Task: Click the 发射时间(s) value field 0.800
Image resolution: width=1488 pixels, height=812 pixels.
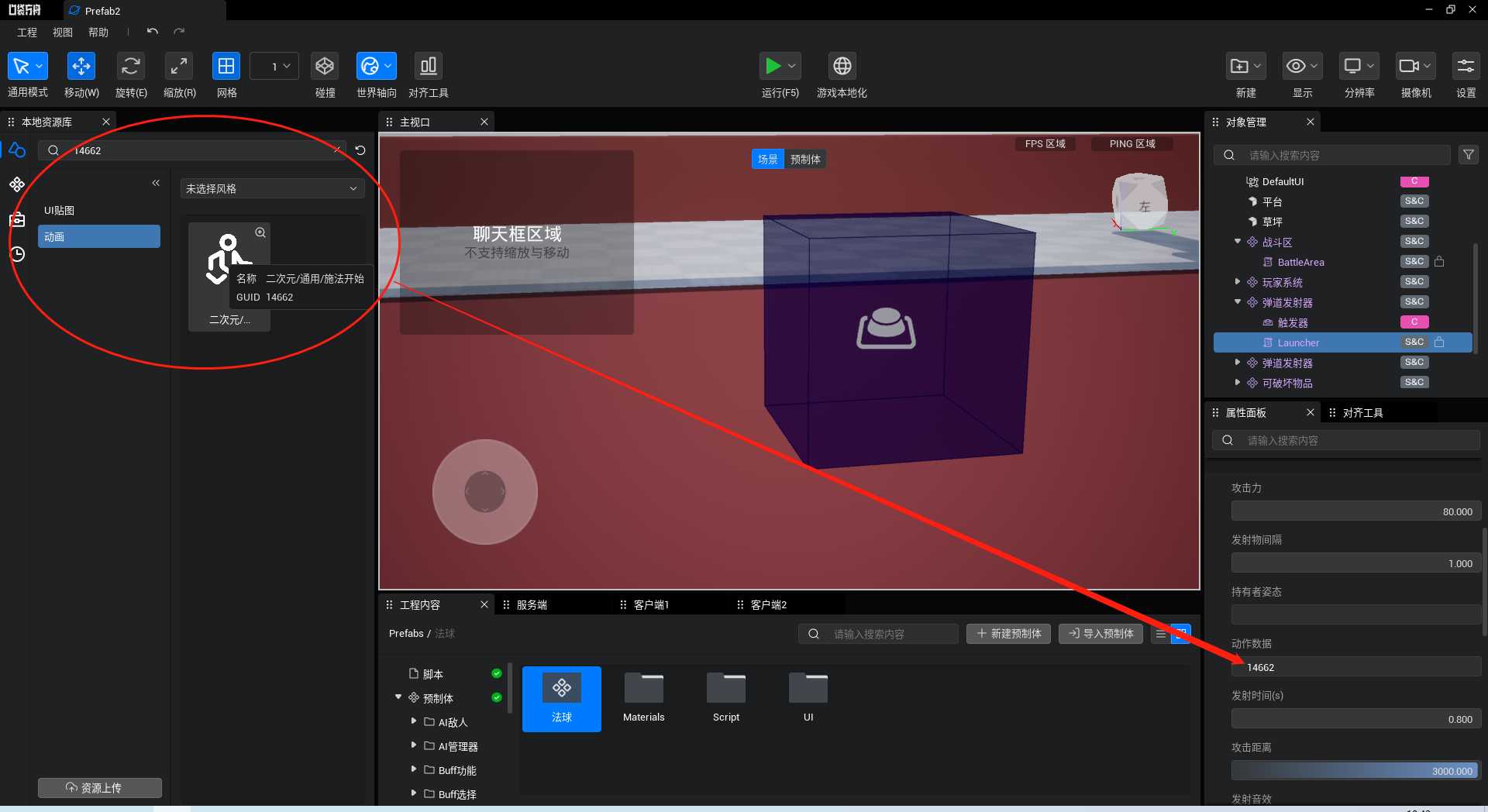Action: (x=1356, y=719)
